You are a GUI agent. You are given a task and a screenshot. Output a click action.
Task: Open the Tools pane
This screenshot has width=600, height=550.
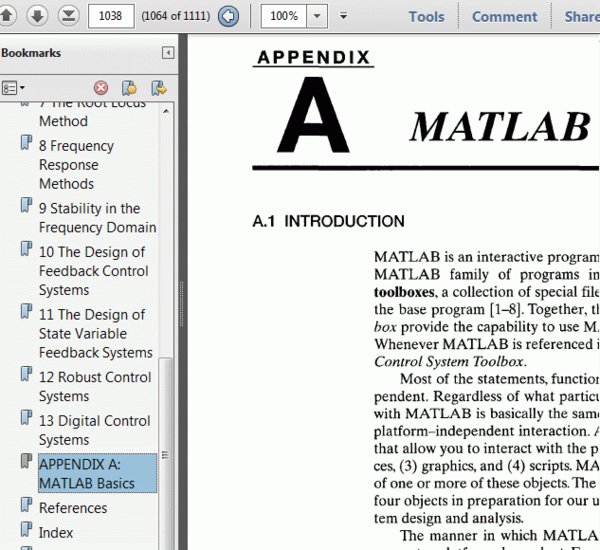coord(427,16)
